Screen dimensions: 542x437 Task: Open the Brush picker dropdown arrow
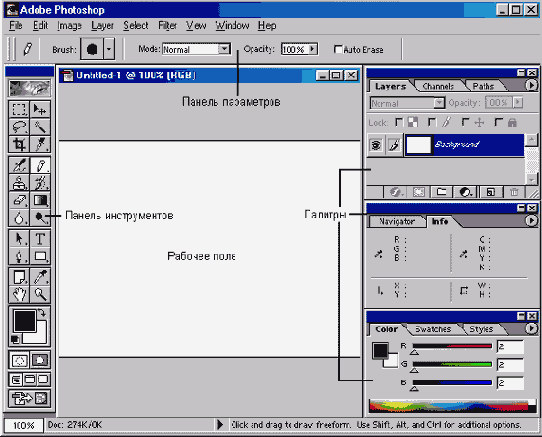click(109, 49)
